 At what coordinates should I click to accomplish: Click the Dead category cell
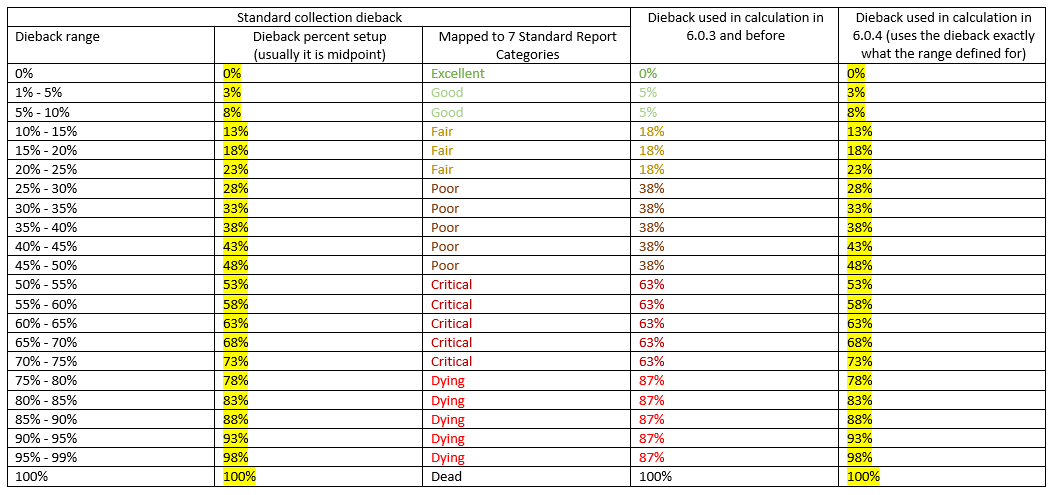pyautogui.click(x=527, y=477)
